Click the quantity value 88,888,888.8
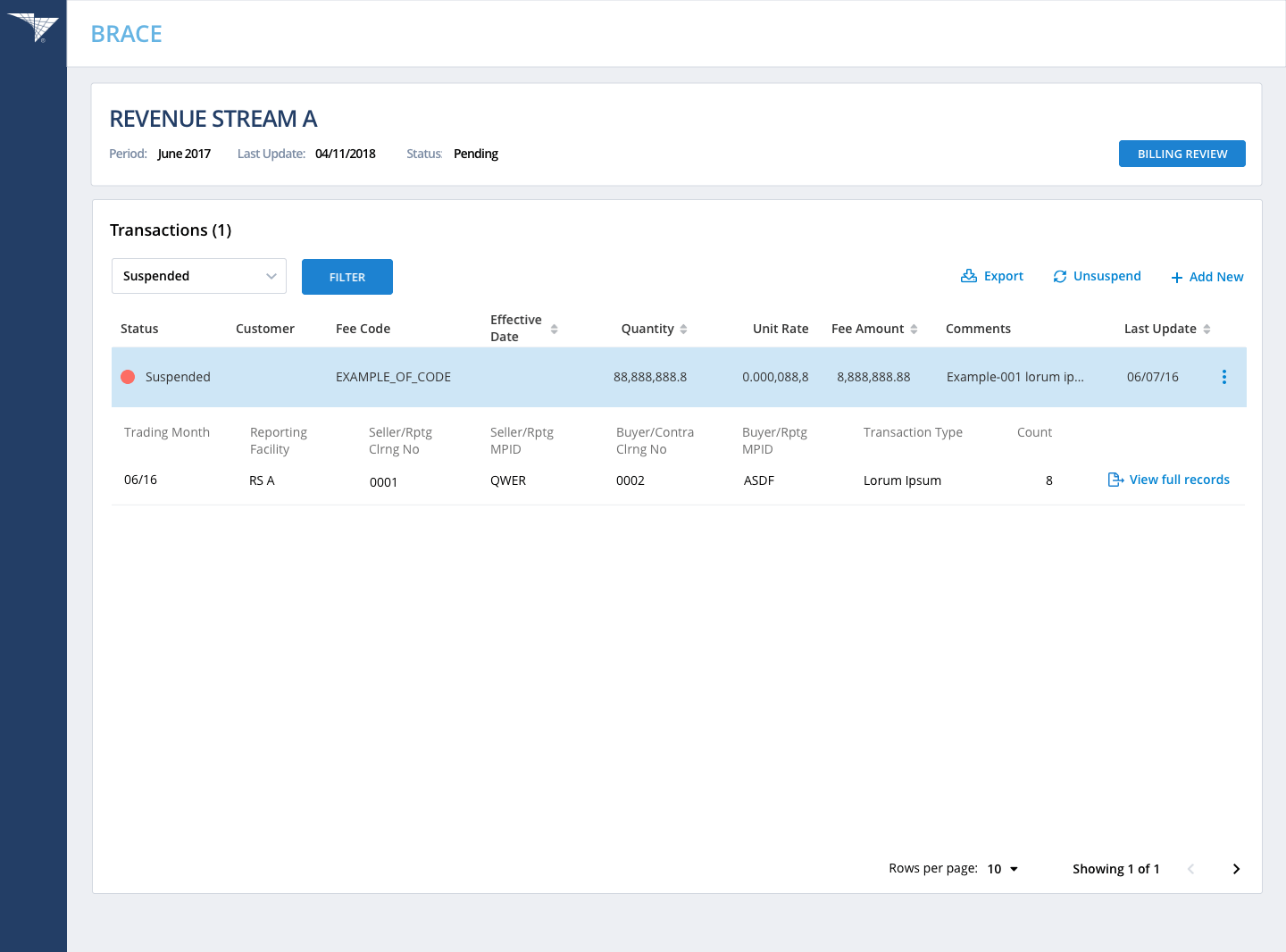Viewport: 1286px width, 952px height. [650, 377]
